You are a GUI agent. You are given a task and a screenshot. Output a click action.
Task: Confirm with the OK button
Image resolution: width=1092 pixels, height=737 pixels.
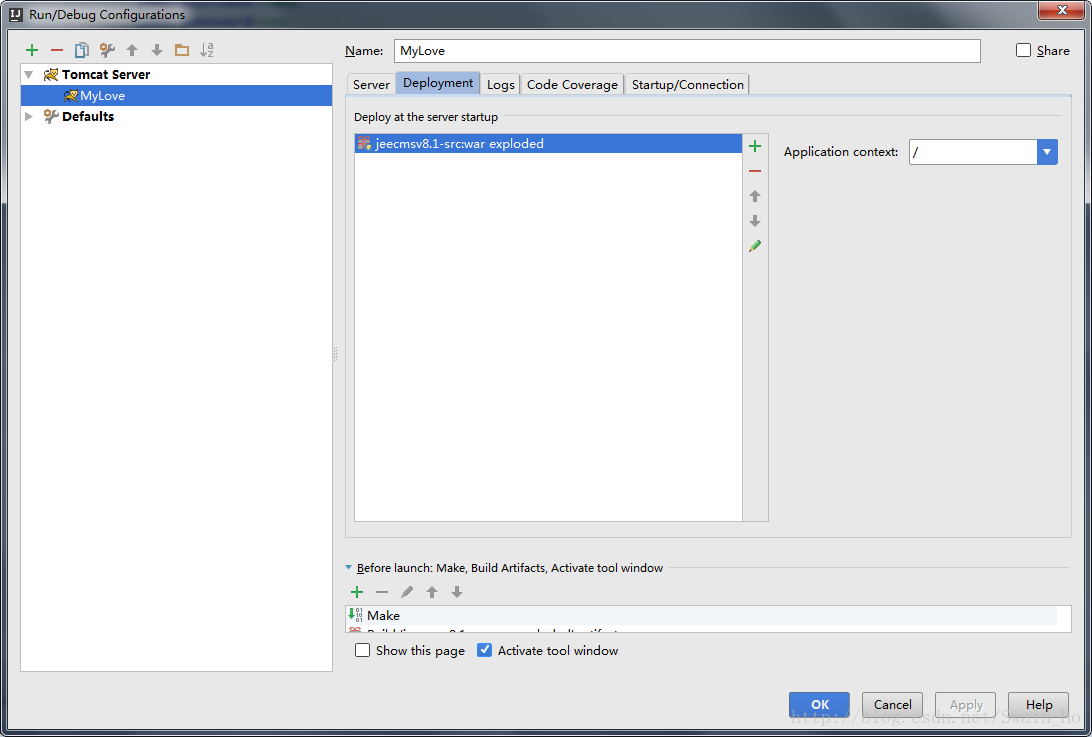point(820,704)
